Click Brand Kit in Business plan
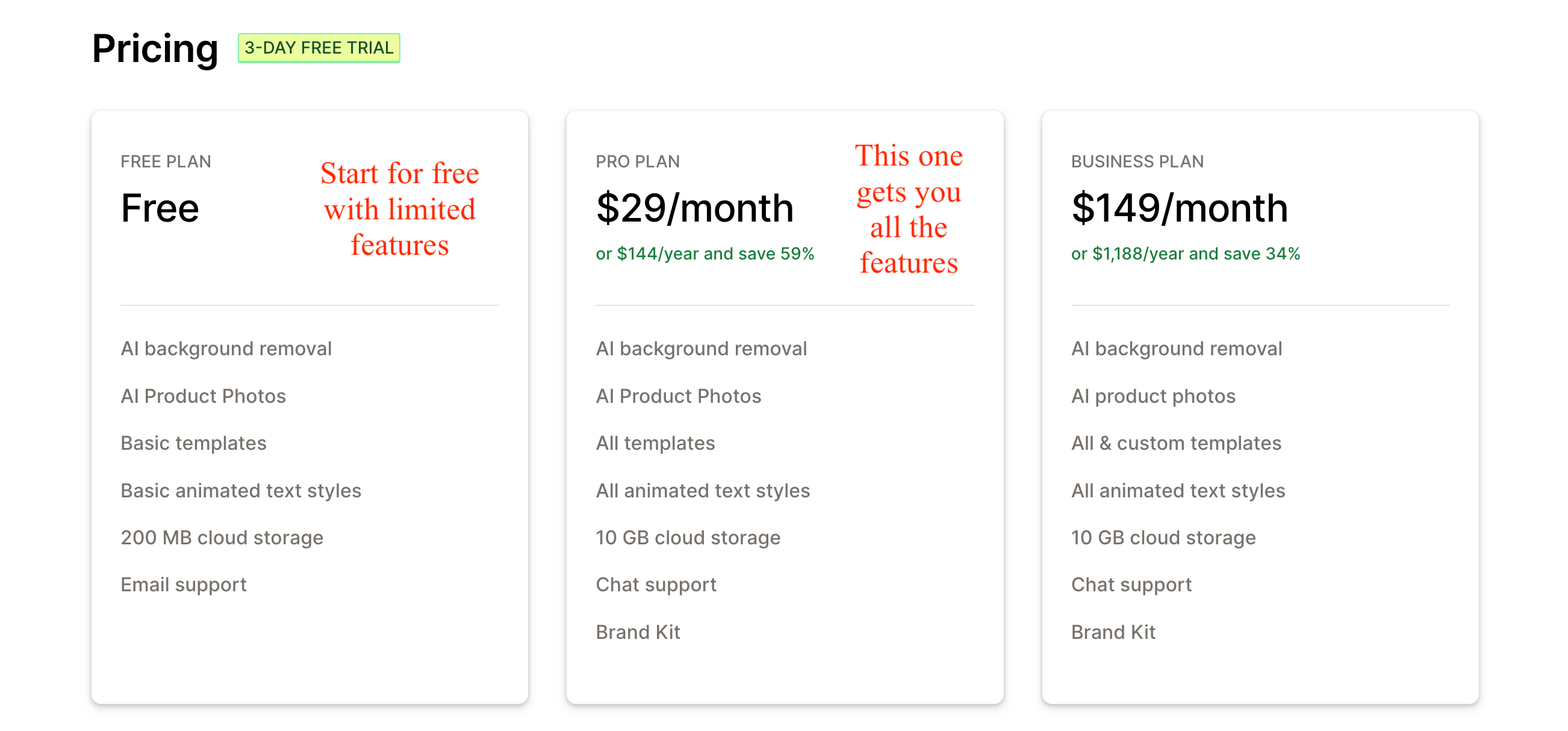This screenshot has height=731, width=1568. (1113, 632)
